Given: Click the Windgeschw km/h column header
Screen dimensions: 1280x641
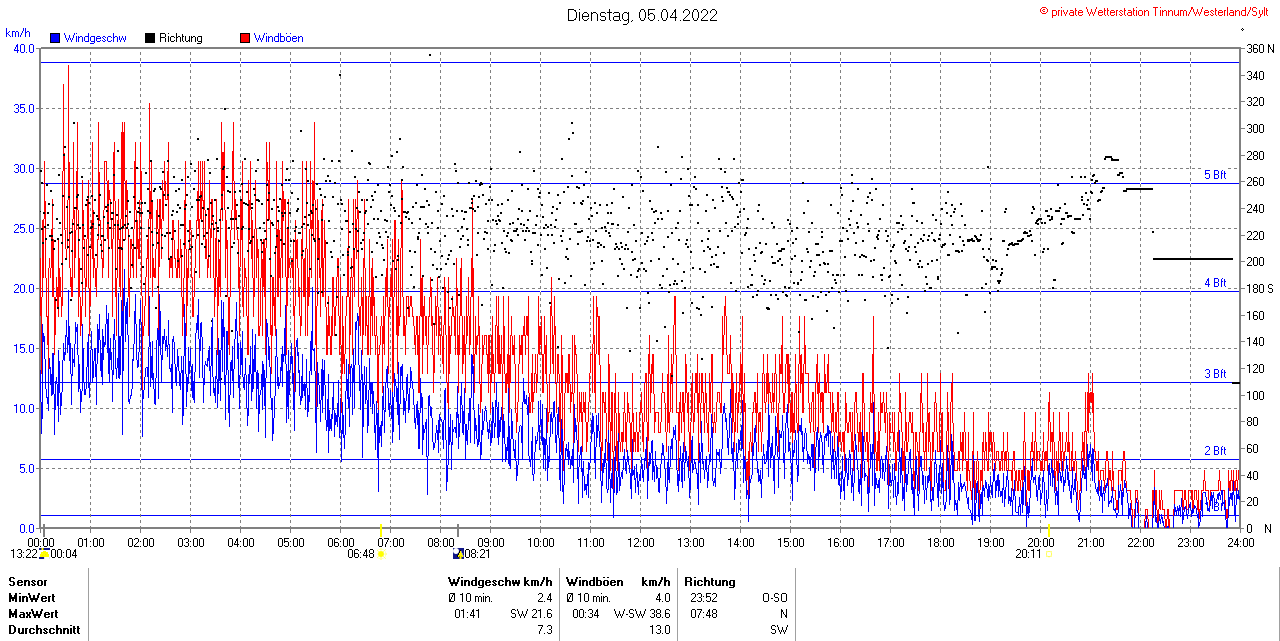Looking at the screenshot, I should click(x=501, y=582).
